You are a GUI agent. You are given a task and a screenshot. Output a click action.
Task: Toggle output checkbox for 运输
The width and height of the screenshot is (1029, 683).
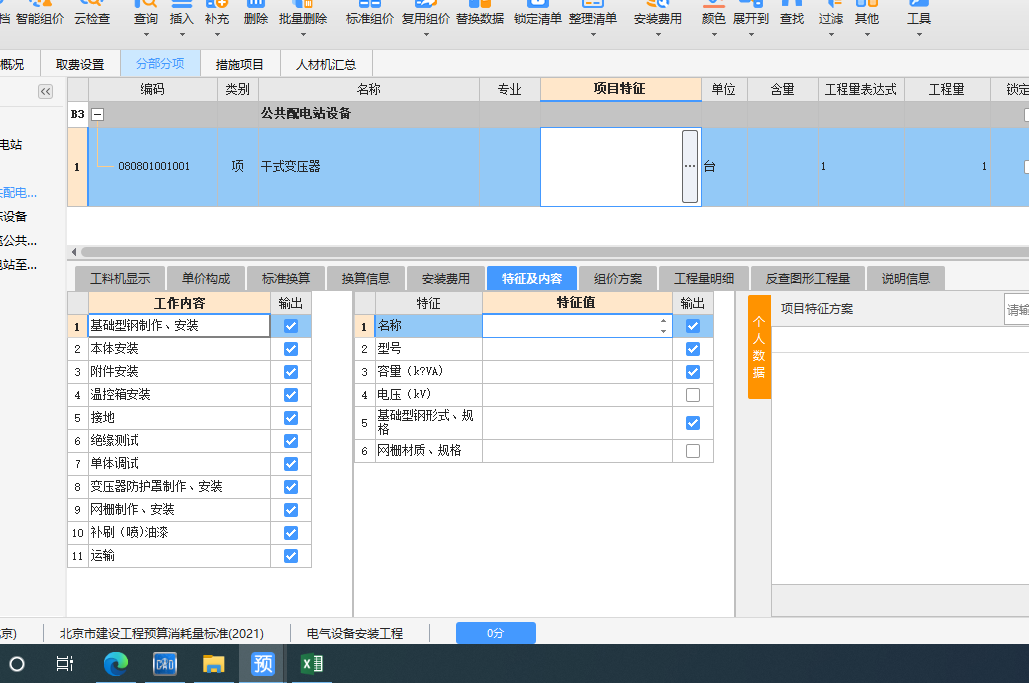tap(291, 556)
